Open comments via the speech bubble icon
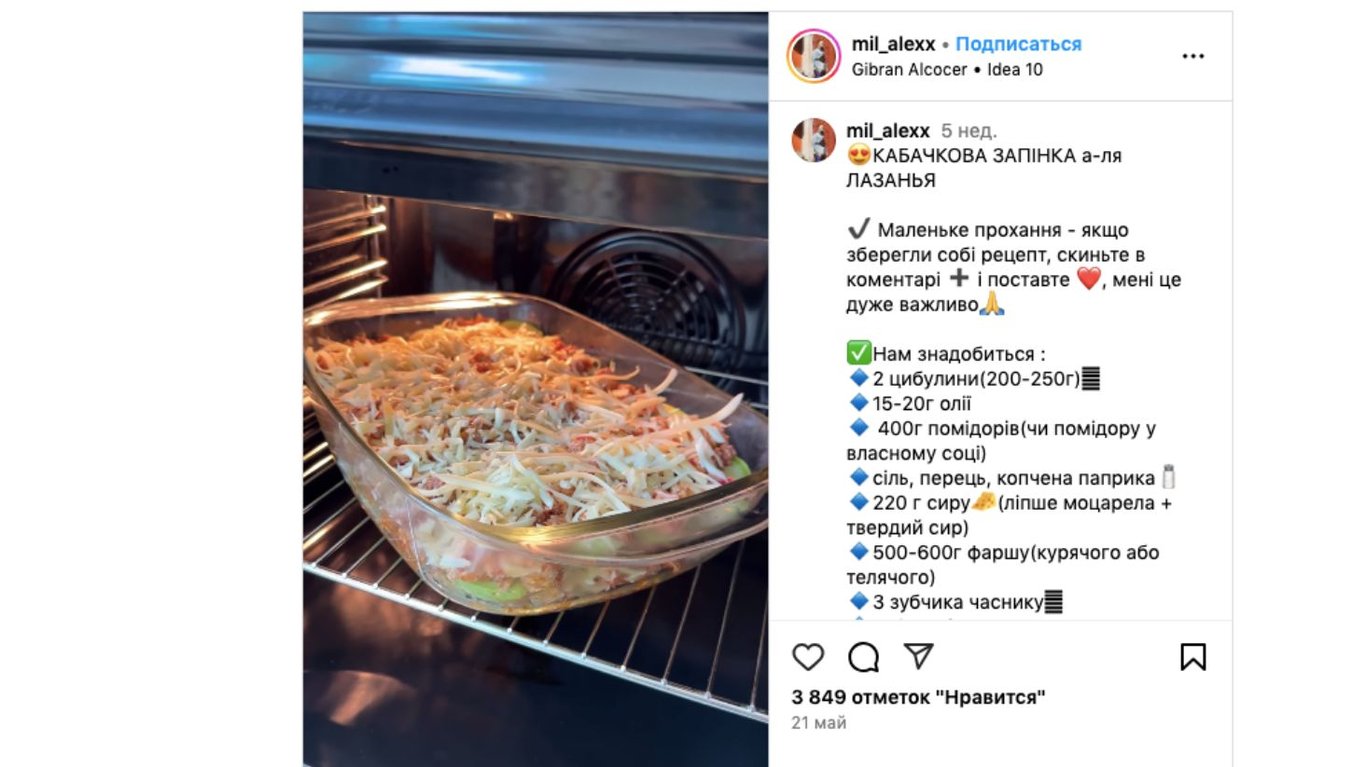 863,657
